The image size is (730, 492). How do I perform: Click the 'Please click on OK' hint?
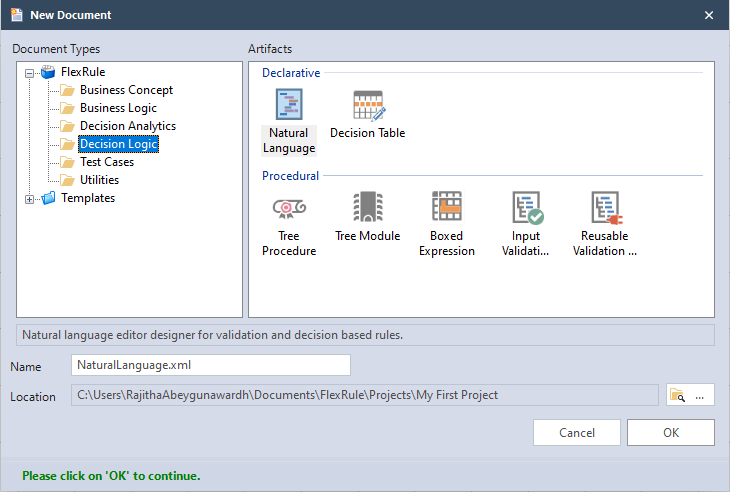click(111, 476)
